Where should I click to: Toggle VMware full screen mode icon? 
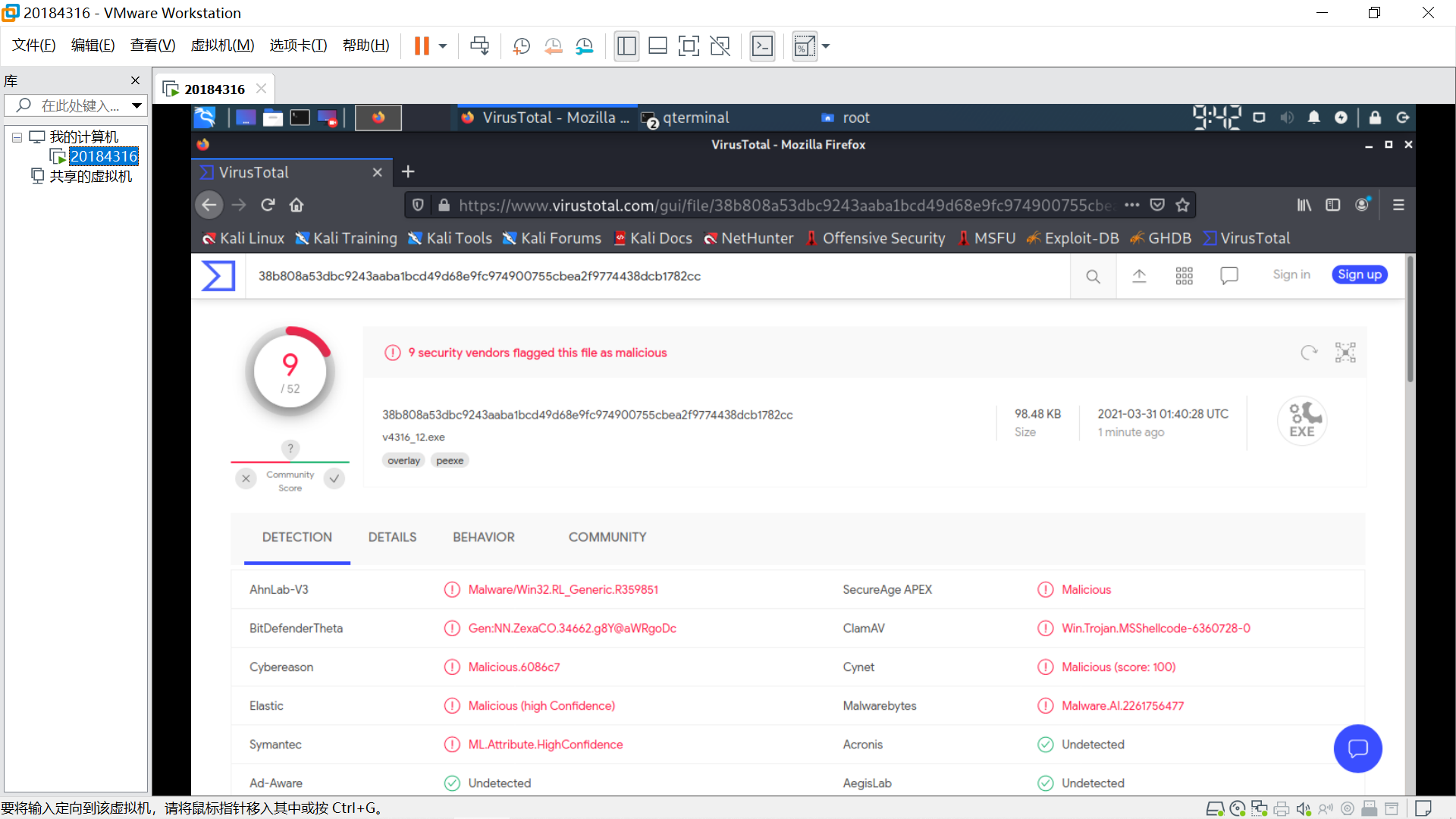pos(689,46)
